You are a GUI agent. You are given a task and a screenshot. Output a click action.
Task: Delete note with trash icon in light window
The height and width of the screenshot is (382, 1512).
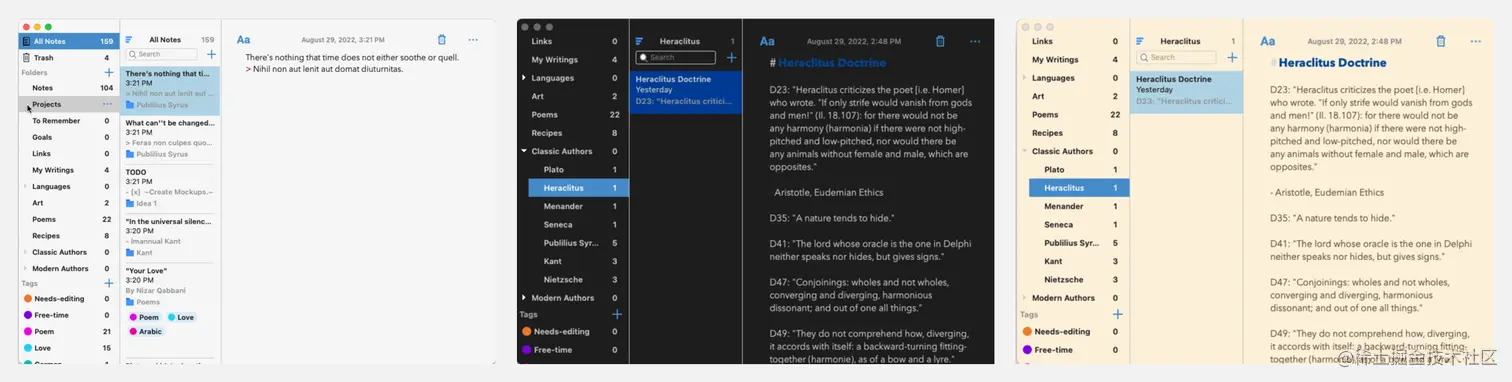pyautogui.click(x=442, y=40)
